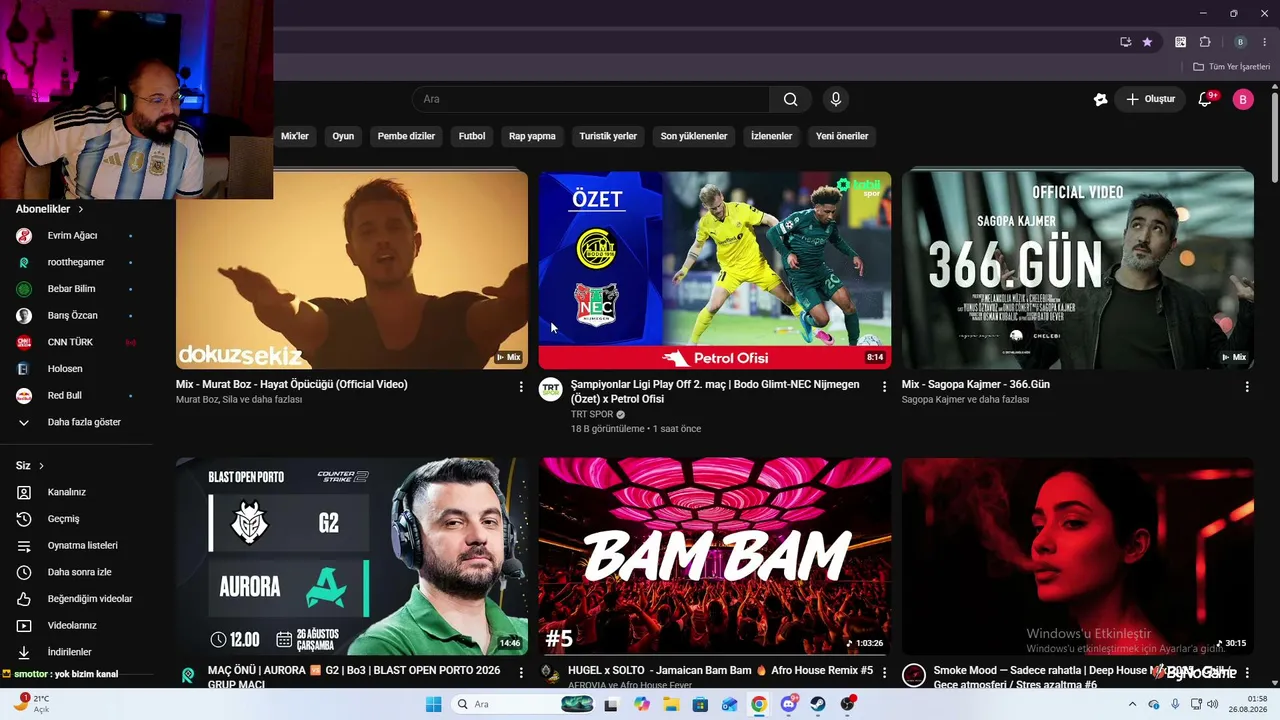The image size is (1280, 720).
Task: Click the YouTube search input field
Action: point(590,99)
